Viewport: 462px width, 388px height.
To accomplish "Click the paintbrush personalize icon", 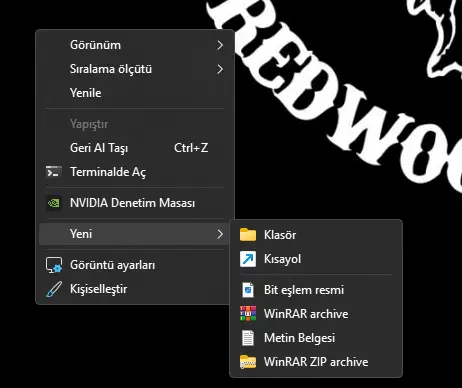I will pos(54,289).
